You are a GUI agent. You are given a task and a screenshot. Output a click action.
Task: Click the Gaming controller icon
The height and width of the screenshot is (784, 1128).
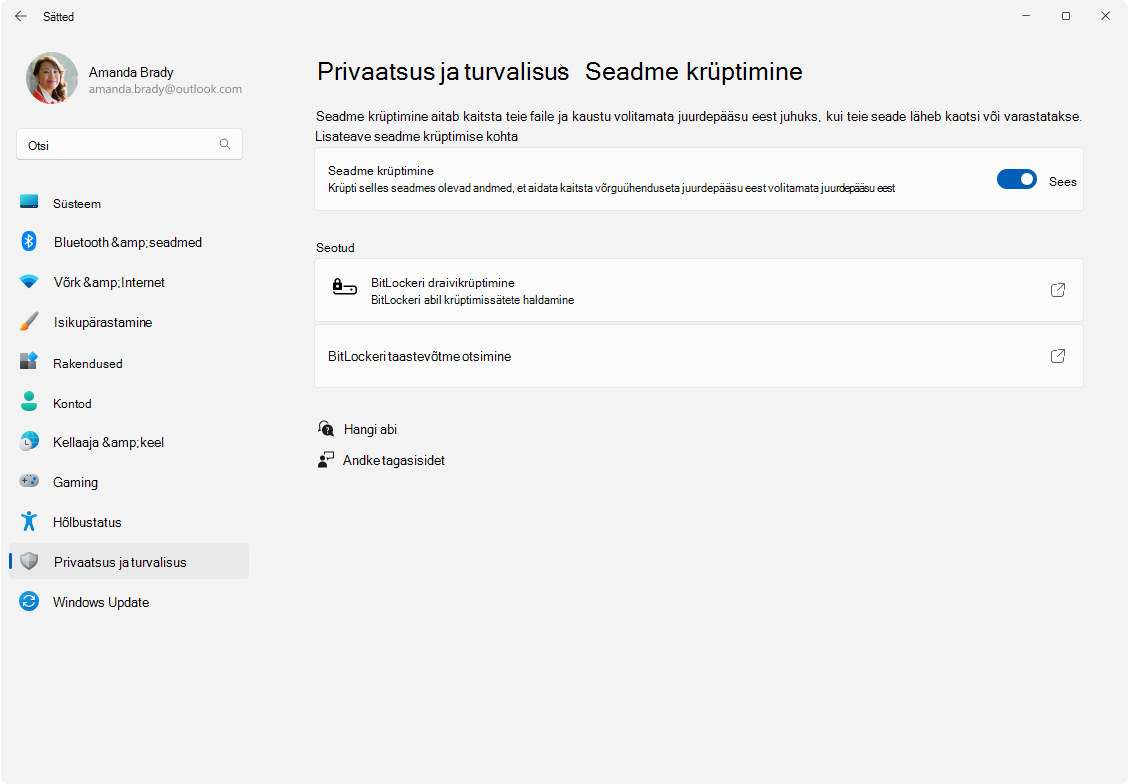tap(29, 480)
